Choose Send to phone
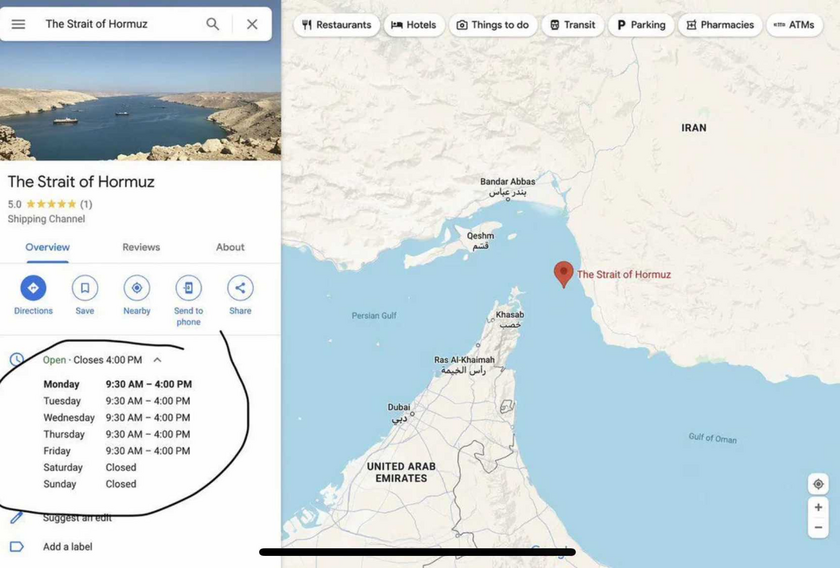Viewport: 840px width, 568px height. click(x=188, y=288)
